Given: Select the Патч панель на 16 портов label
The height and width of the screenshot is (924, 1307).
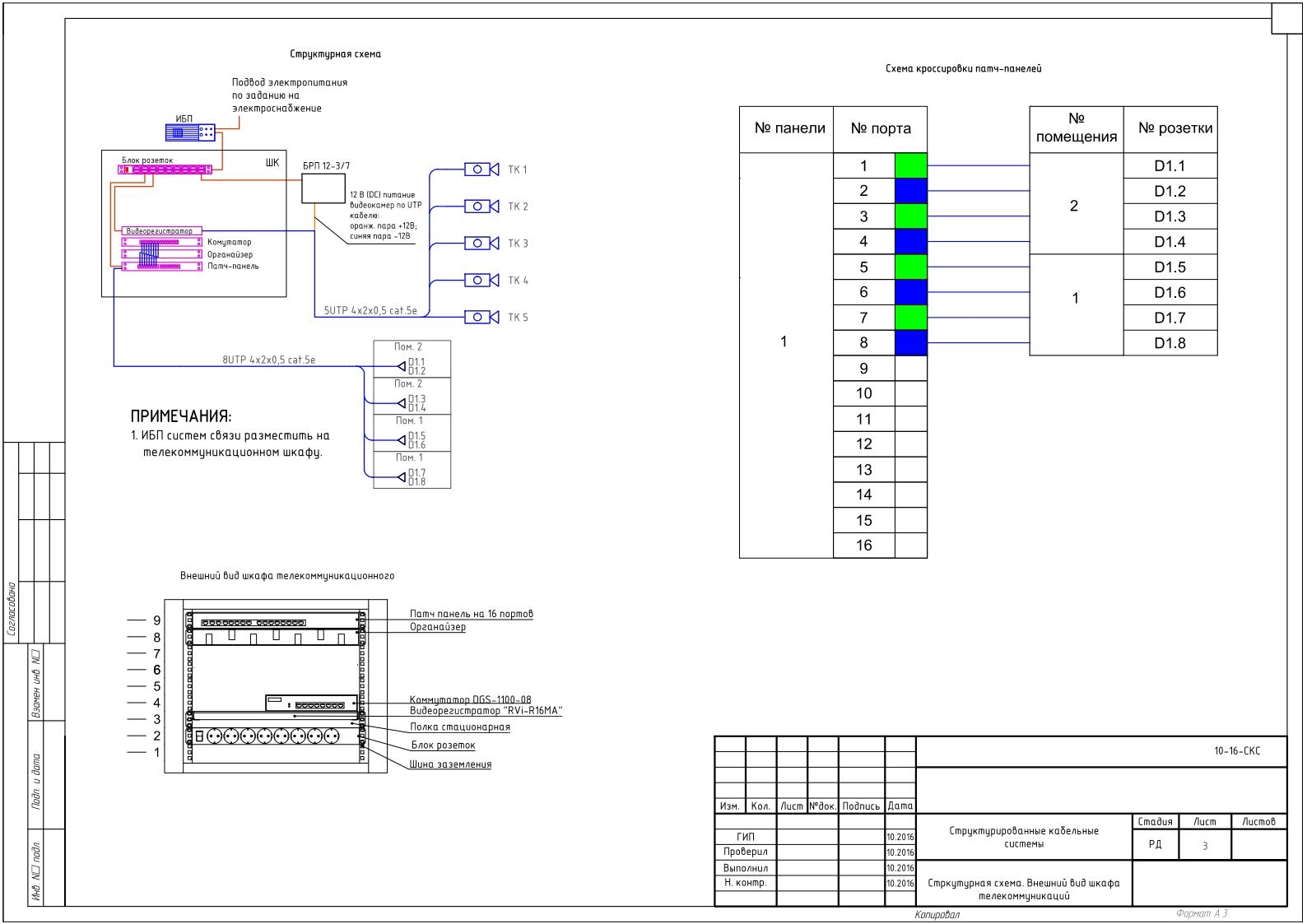Looking at the screenshot, I should pyautogui.click(x=472, y=614).
